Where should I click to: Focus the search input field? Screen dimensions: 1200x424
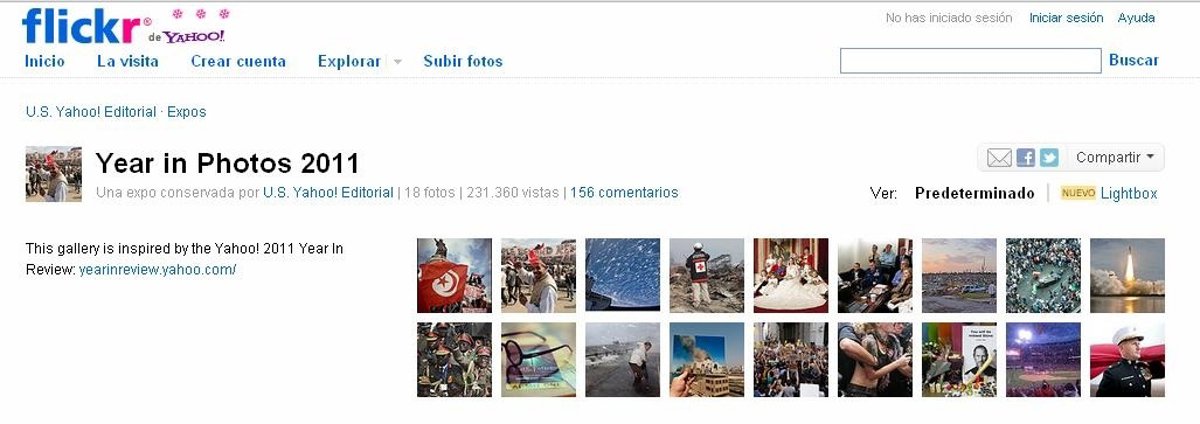(x=970, y=61)
